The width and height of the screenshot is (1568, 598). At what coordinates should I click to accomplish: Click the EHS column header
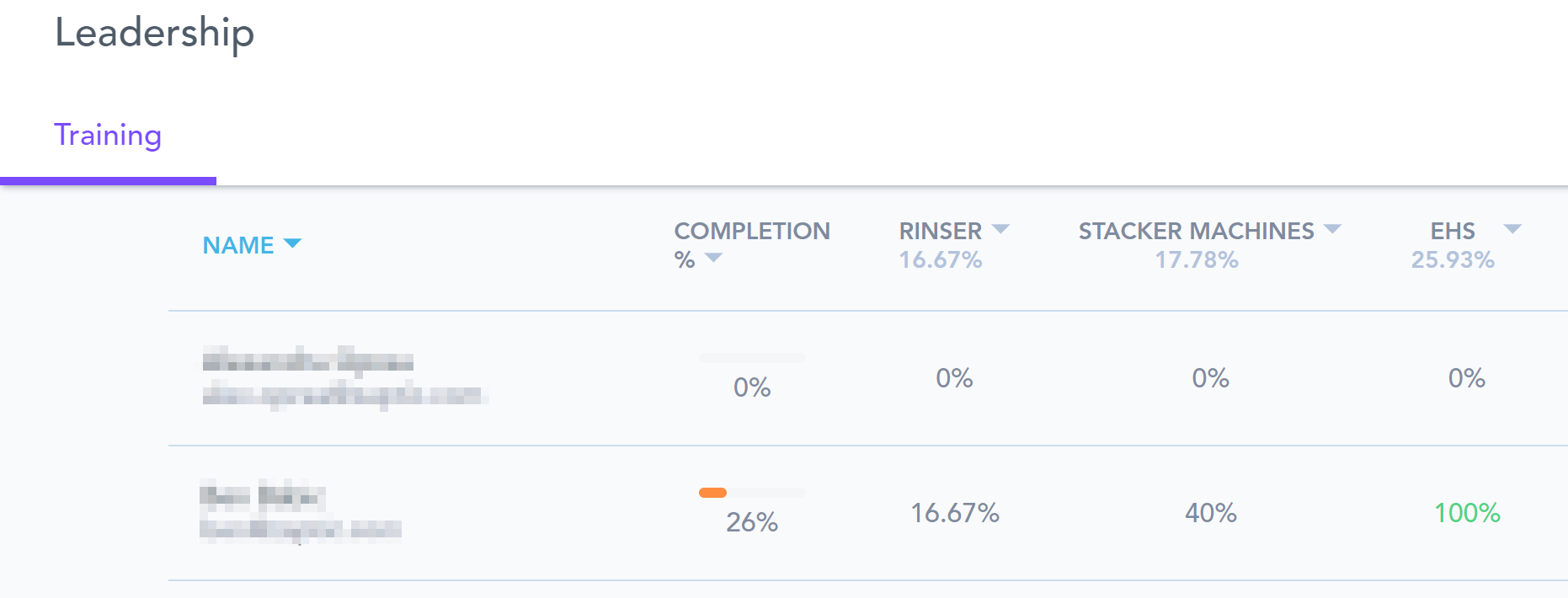click(1453, 231)
